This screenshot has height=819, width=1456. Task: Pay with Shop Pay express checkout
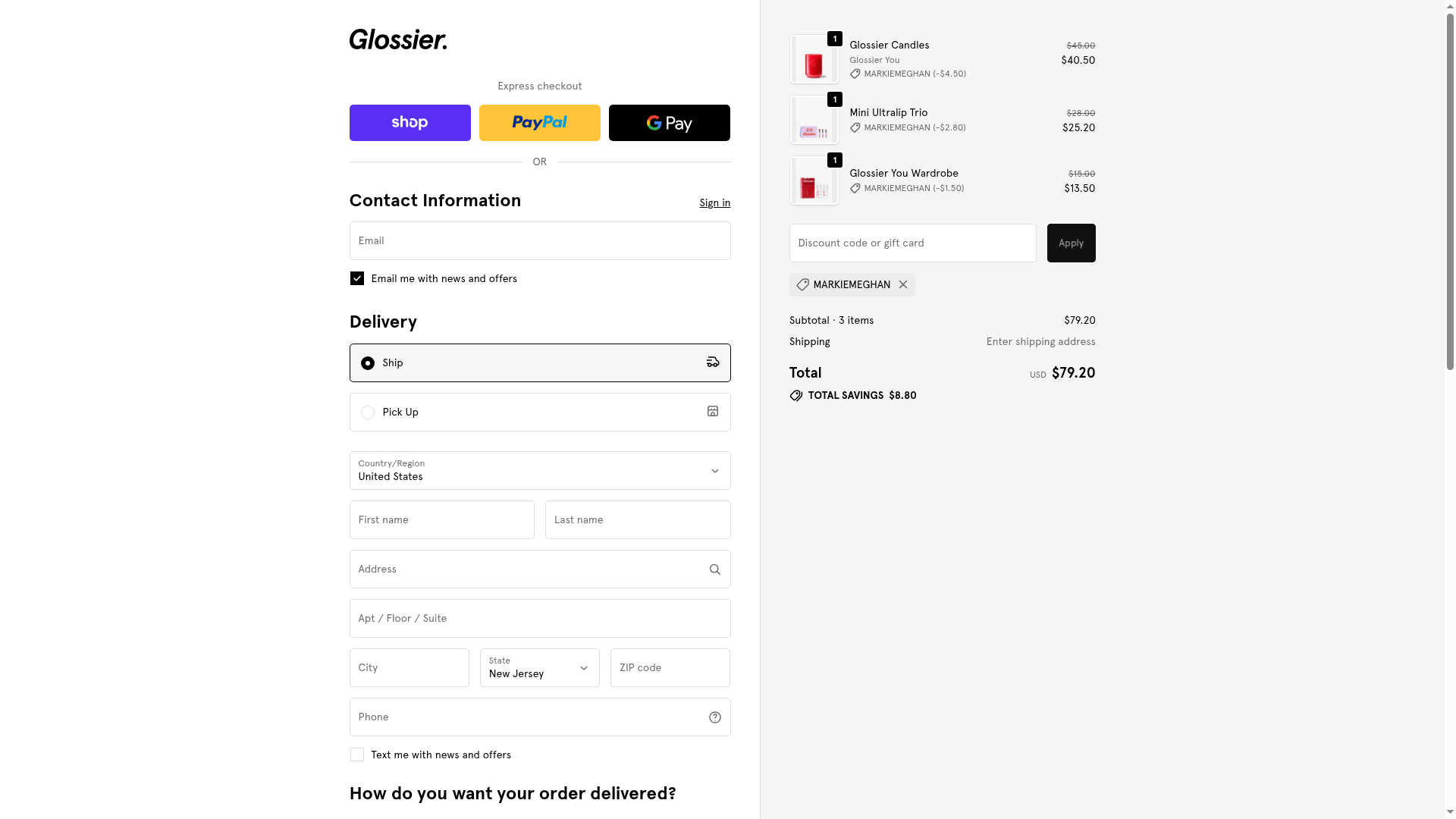(410, 123)
